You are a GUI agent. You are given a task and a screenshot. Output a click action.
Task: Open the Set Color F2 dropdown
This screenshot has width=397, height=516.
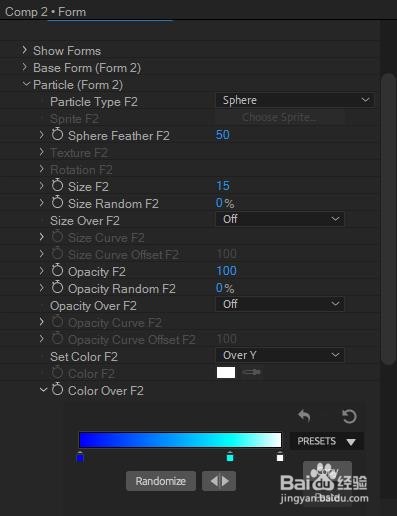click(280, 355)
